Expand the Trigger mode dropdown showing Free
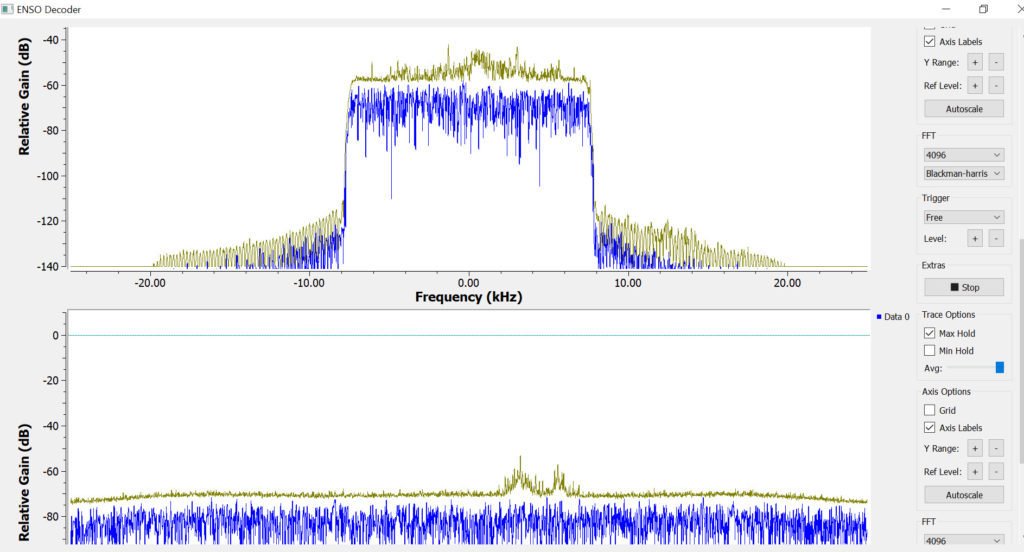1024x552 pixels. tap(963, 217)
